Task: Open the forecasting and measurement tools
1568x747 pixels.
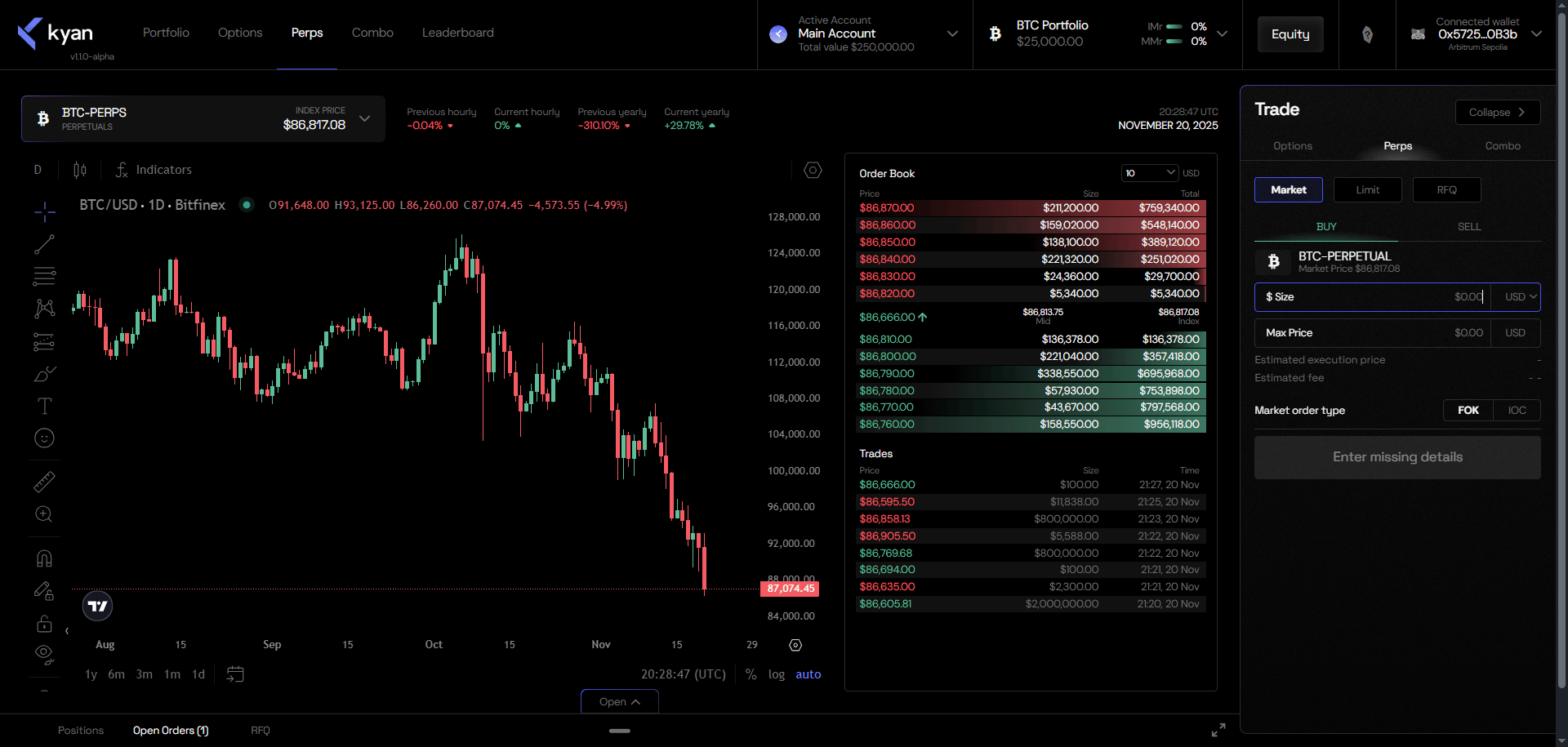Action: (45, 341)
